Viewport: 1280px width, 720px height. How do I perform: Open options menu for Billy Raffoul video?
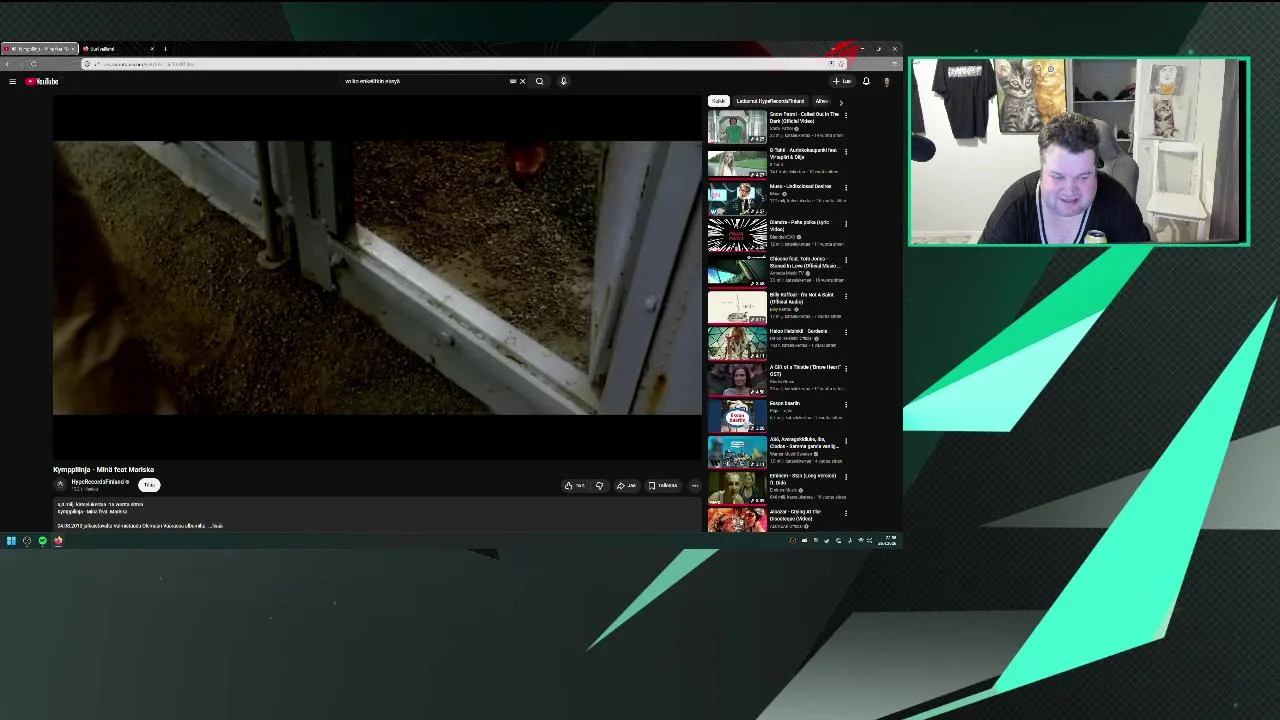(846, 295)
